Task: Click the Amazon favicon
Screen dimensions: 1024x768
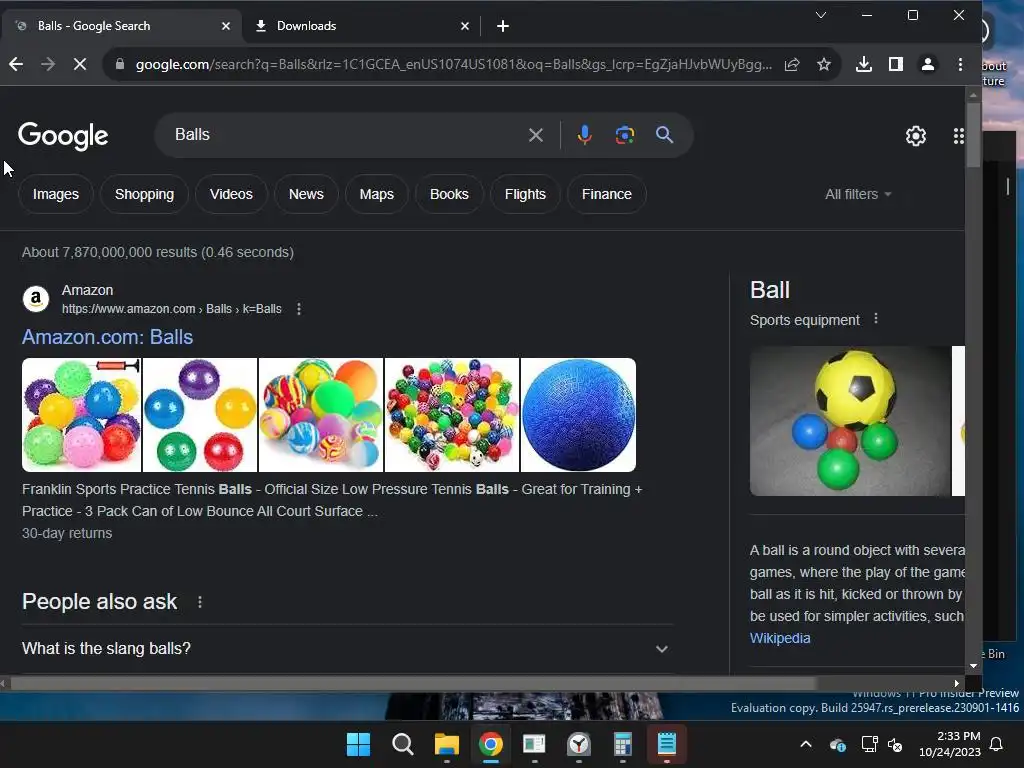Action: (36, 299)
